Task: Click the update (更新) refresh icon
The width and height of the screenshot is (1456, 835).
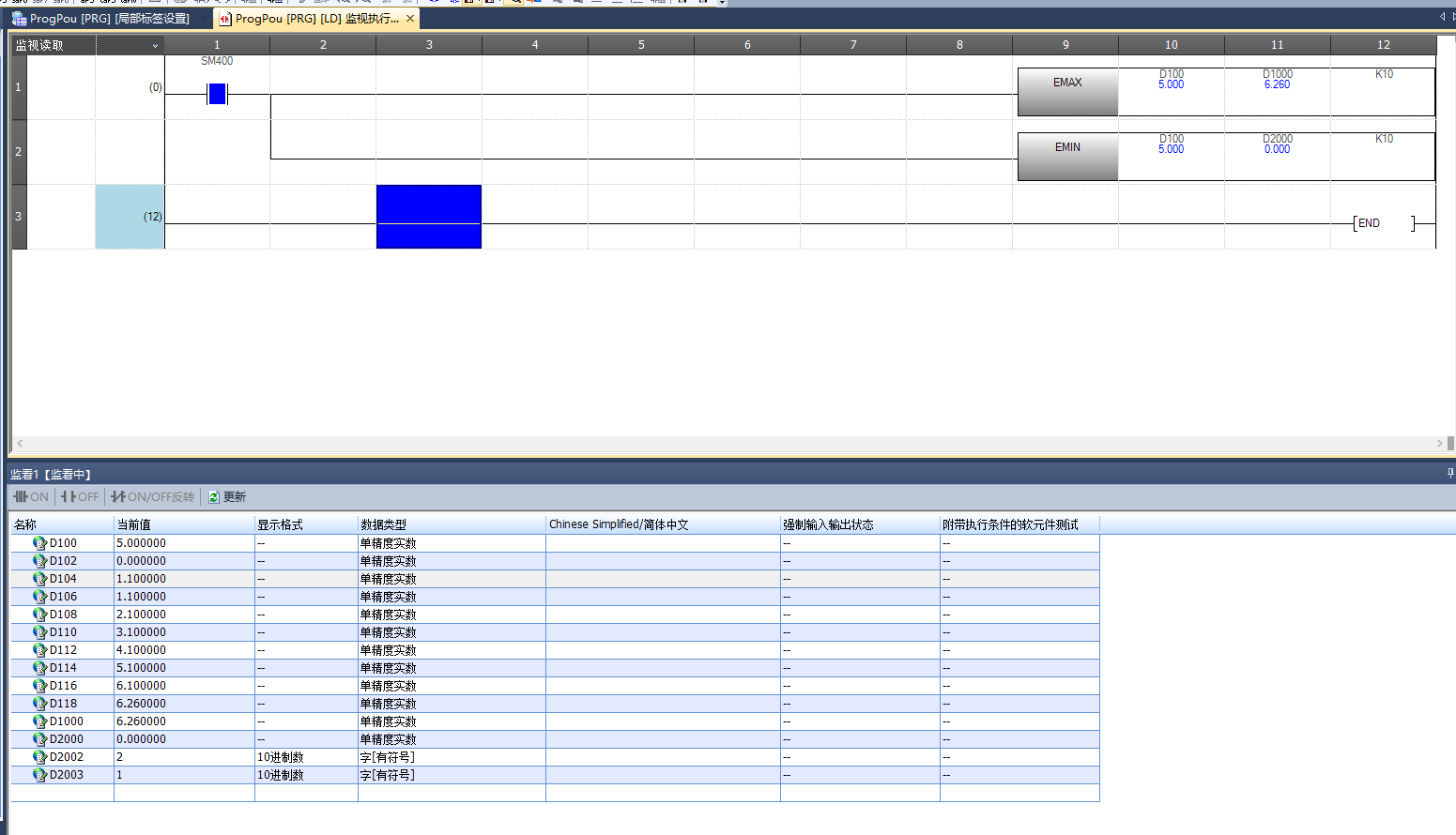Action: tap(214, 497)
